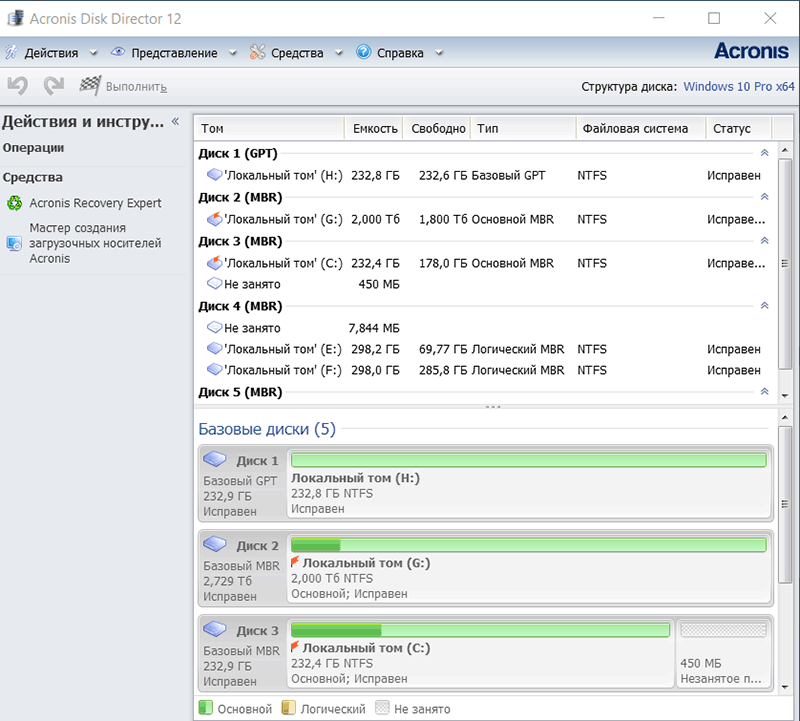Open Мастер создания загрузочных носителей link
The height and width of the screenshot is (721, 800).
[x=95, y=243]
